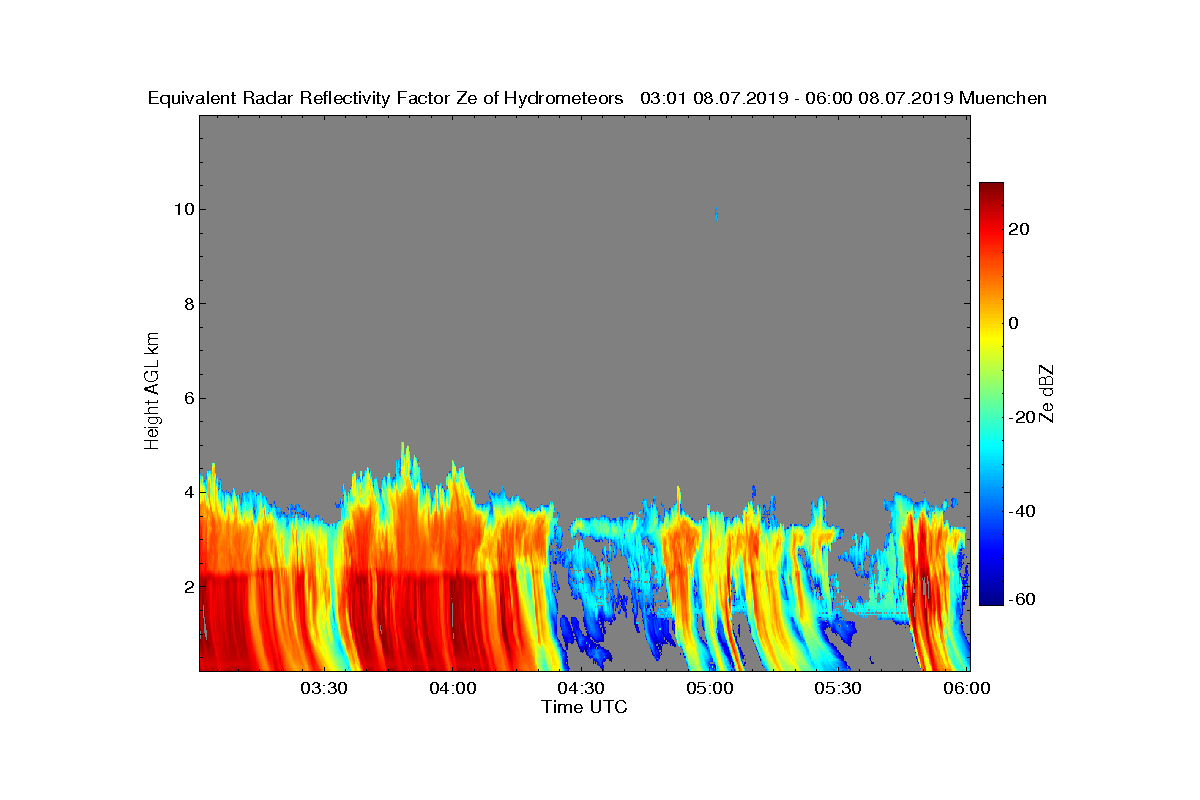Click the height tick label '10'
This screenshot has width=1200, height=800.
click(183, 209)
